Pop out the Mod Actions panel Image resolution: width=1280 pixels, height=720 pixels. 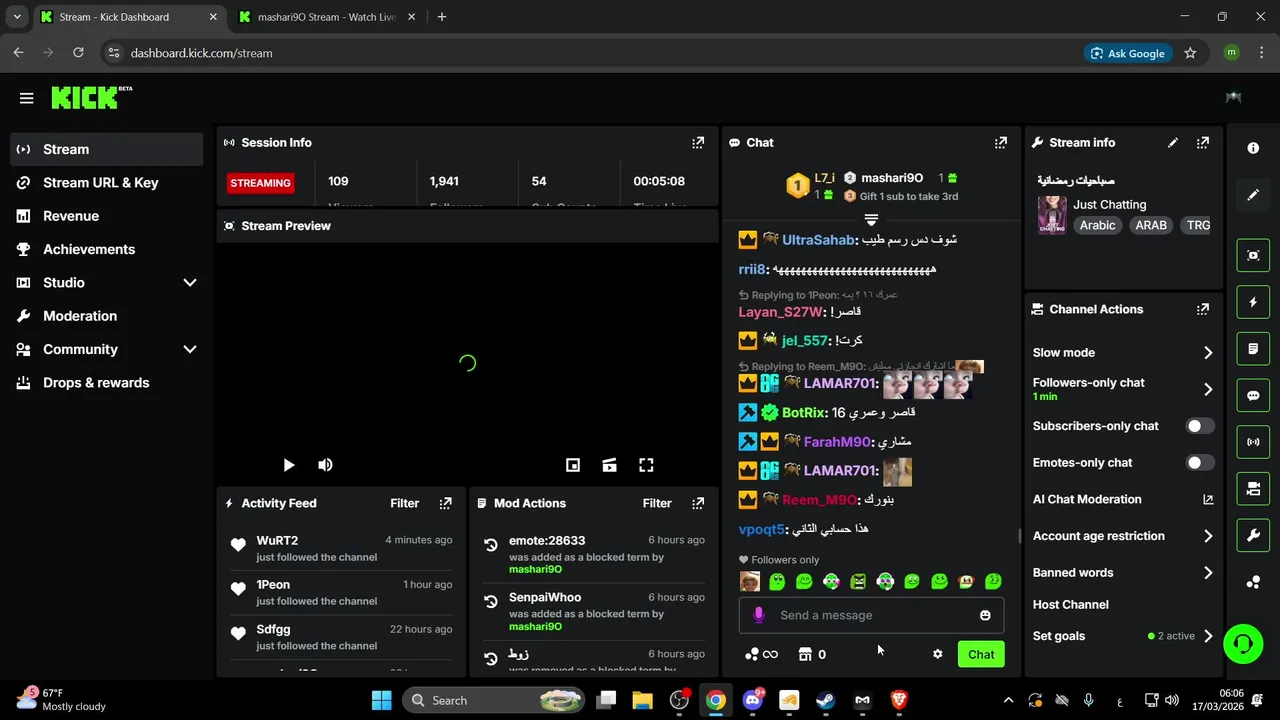pyautogui.click(x=698, y=503)
